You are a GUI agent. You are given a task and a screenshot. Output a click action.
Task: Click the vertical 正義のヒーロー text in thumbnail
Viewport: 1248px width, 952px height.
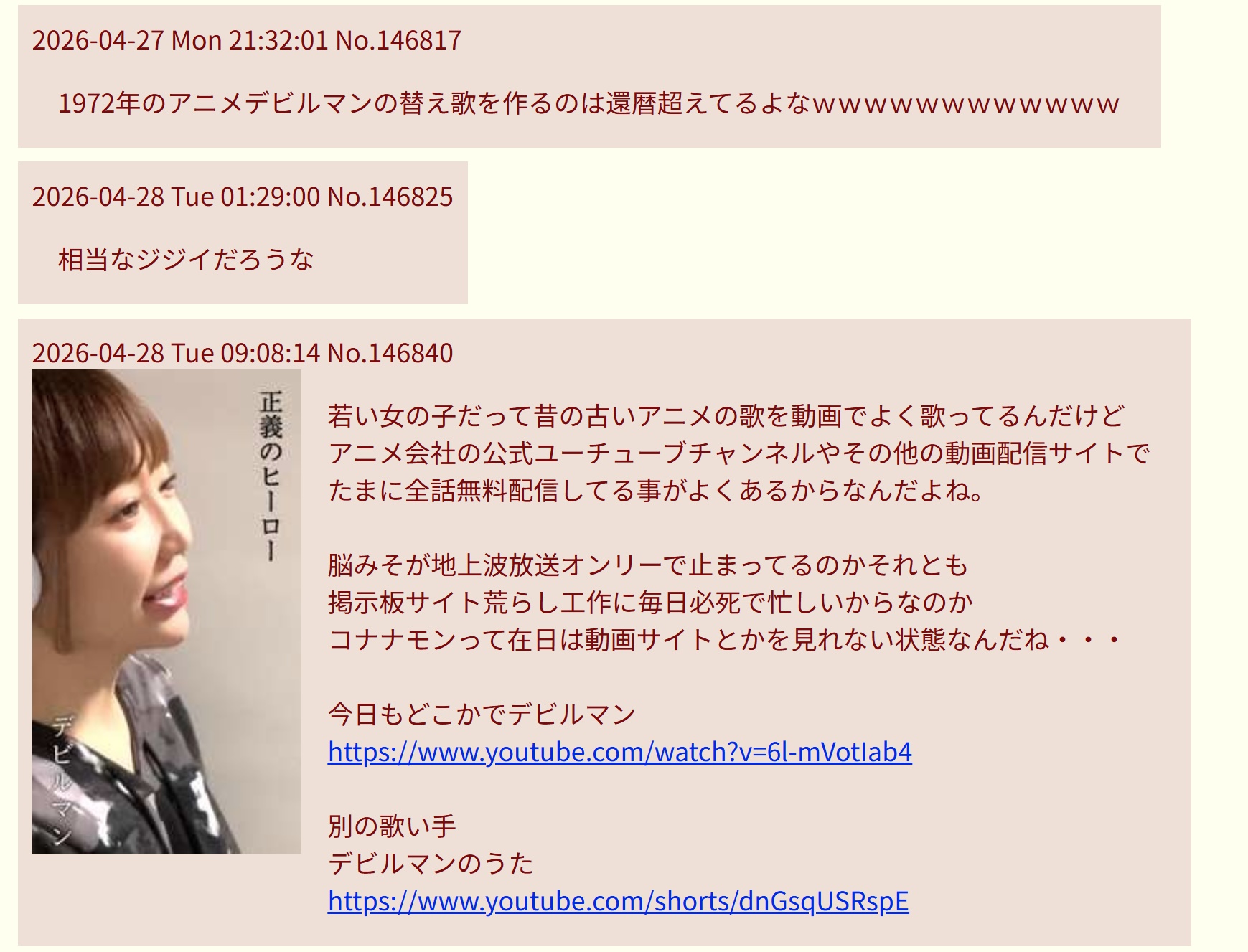click(271, 475)
